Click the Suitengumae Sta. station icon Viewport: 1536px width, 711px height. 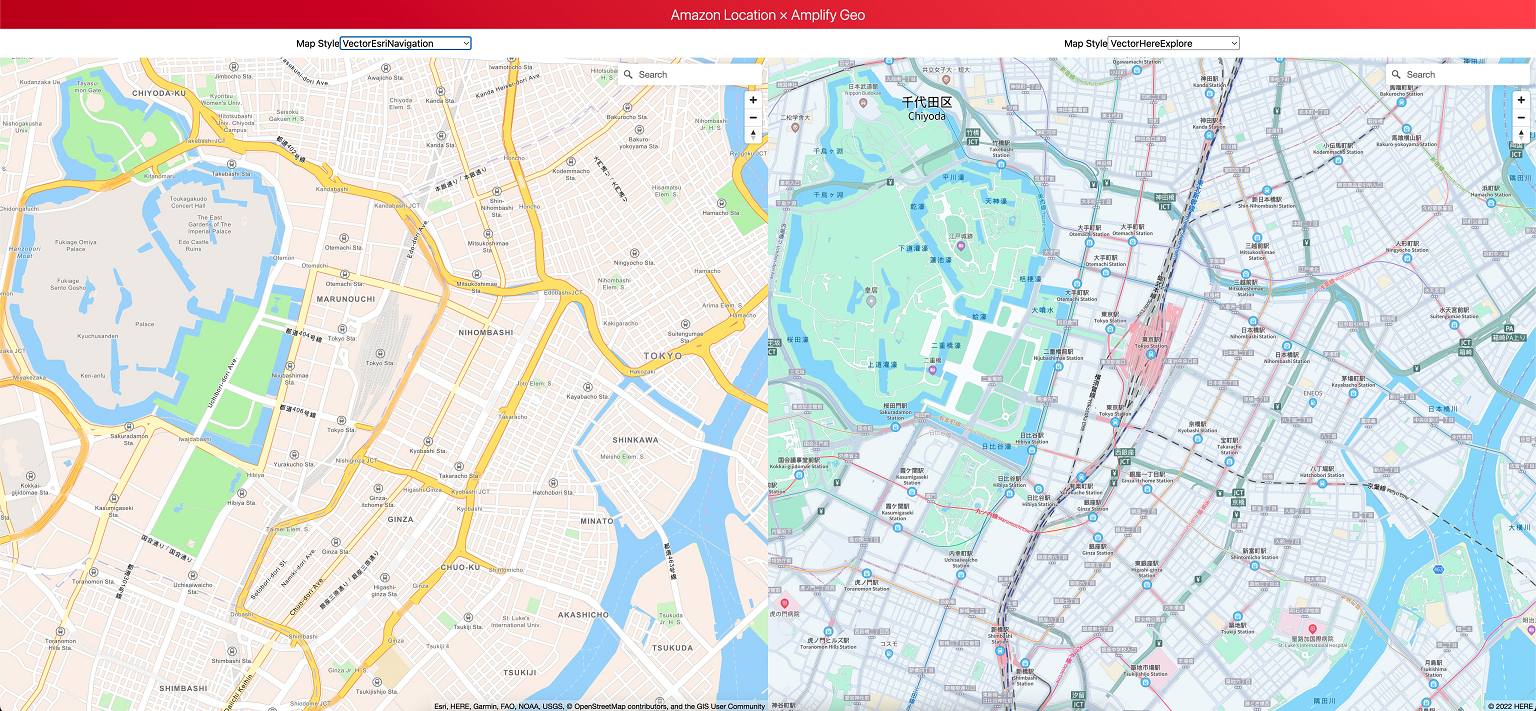coord(684,324)
